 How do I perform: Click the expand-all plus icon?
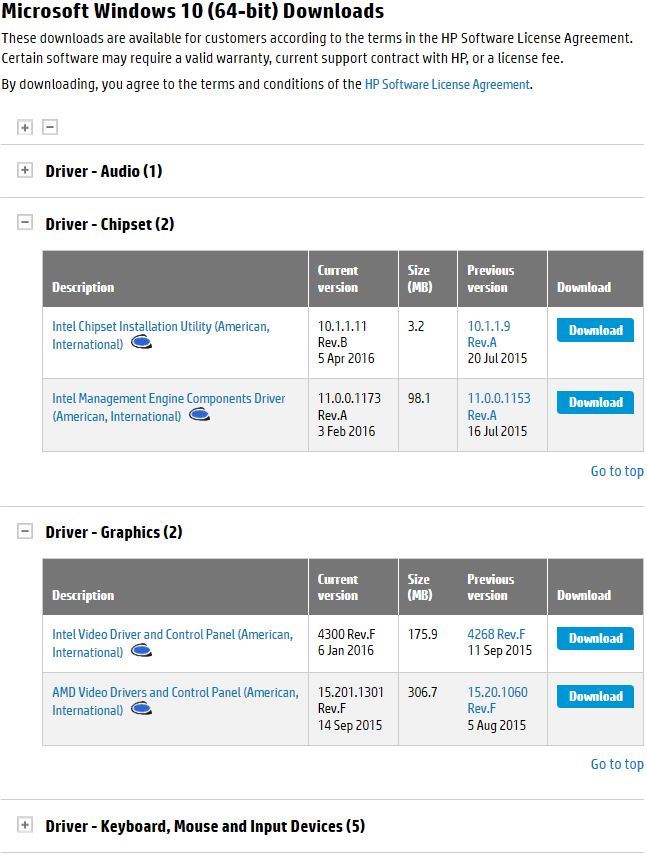(25, 128)
